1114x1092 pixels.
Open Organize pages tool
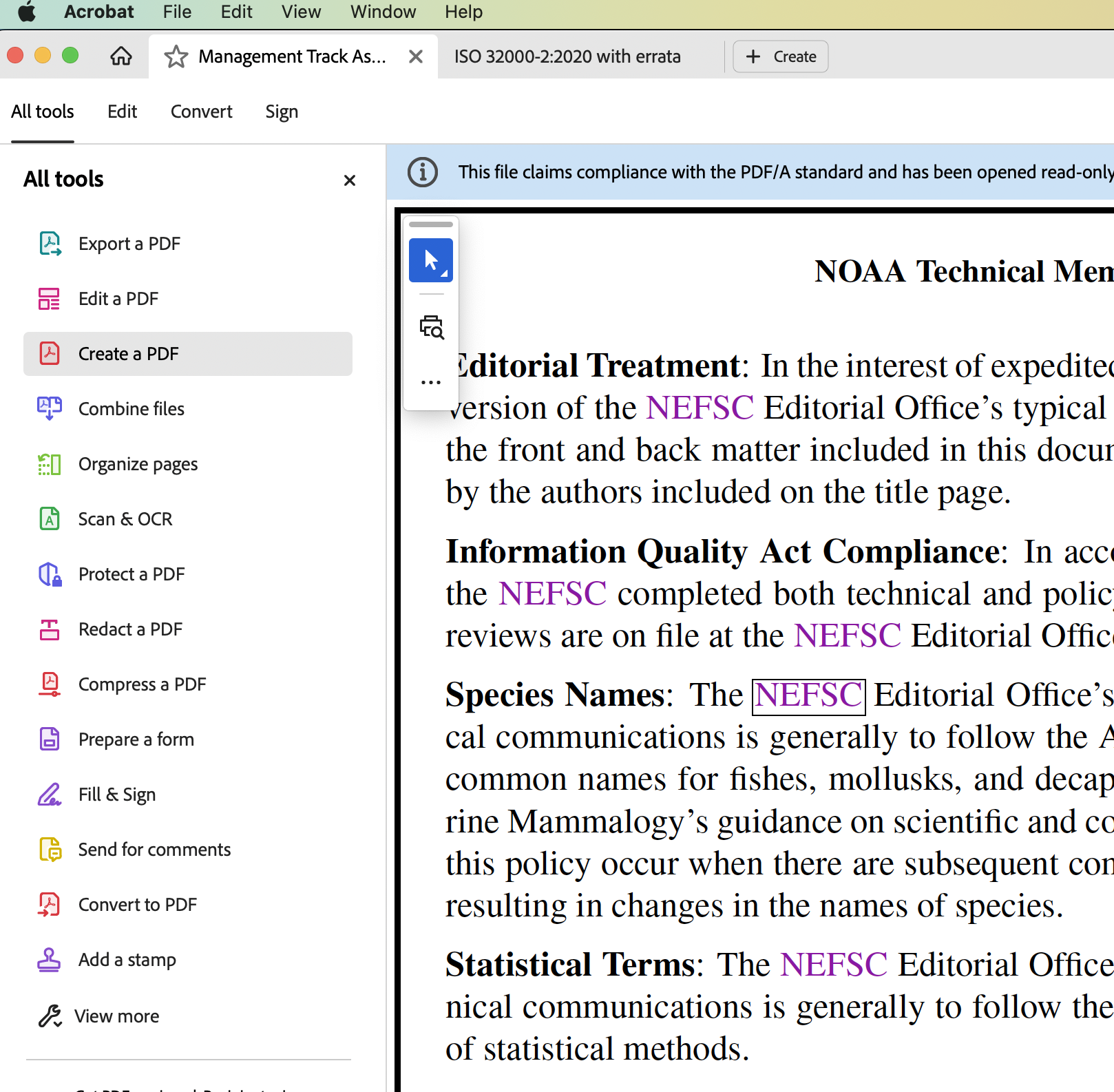[138, 464]
